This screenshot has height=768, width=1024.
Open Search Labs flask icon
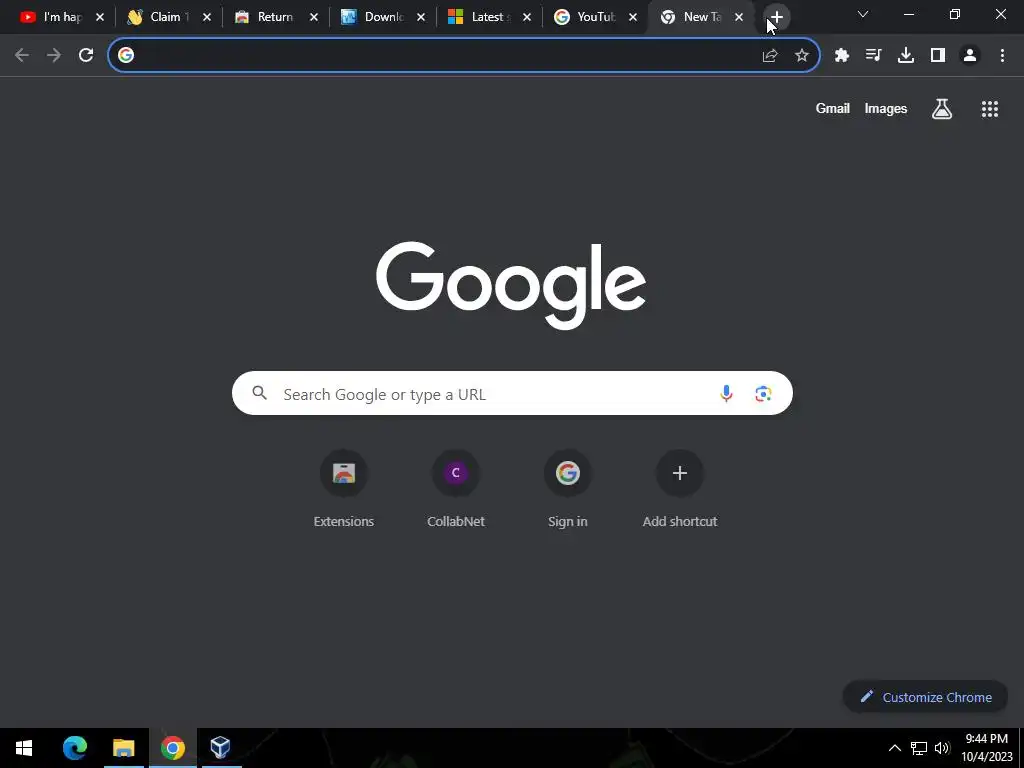tap(942, 109)
